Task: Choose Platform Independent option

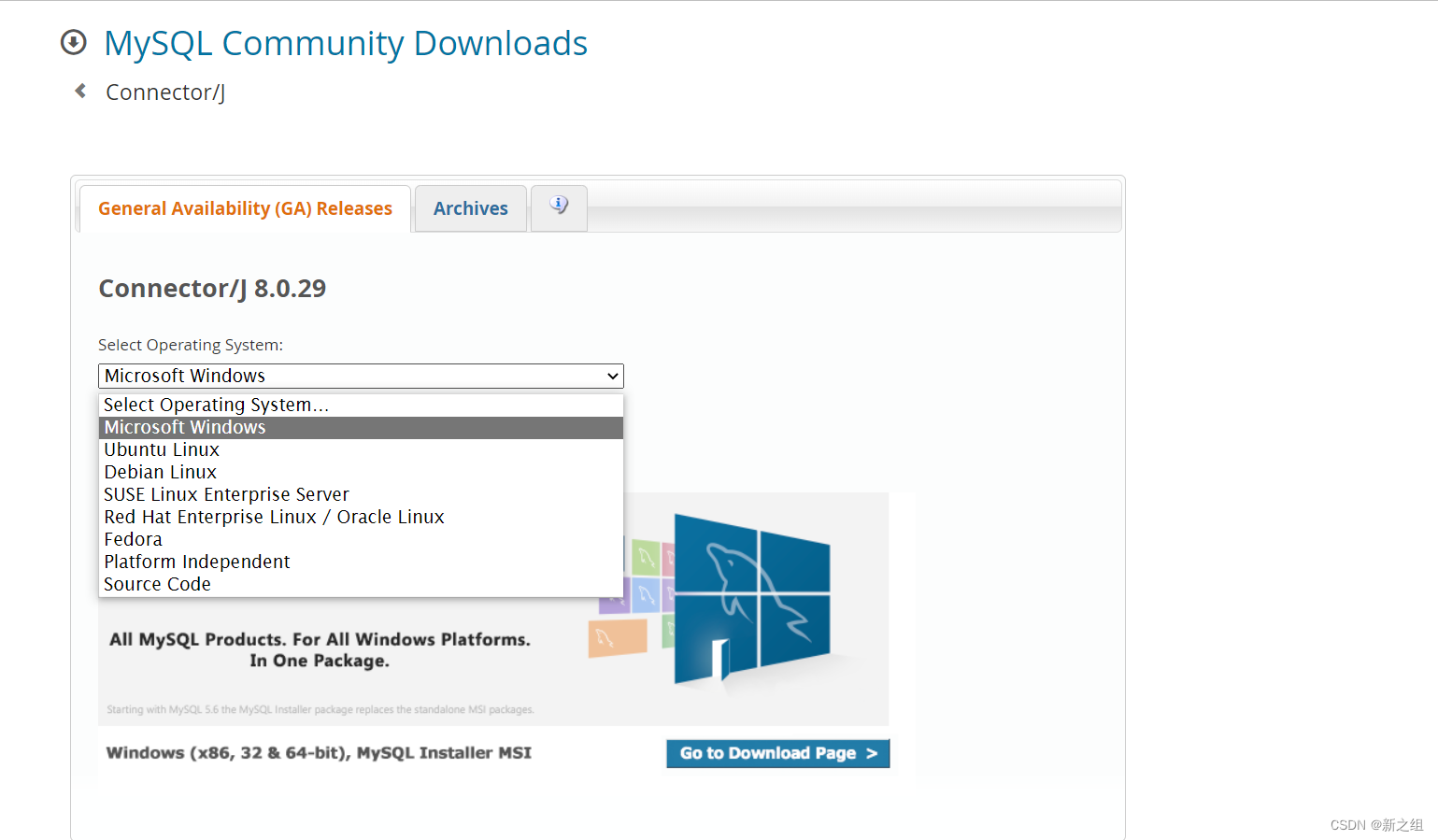Action: click(x=361, y=562)
